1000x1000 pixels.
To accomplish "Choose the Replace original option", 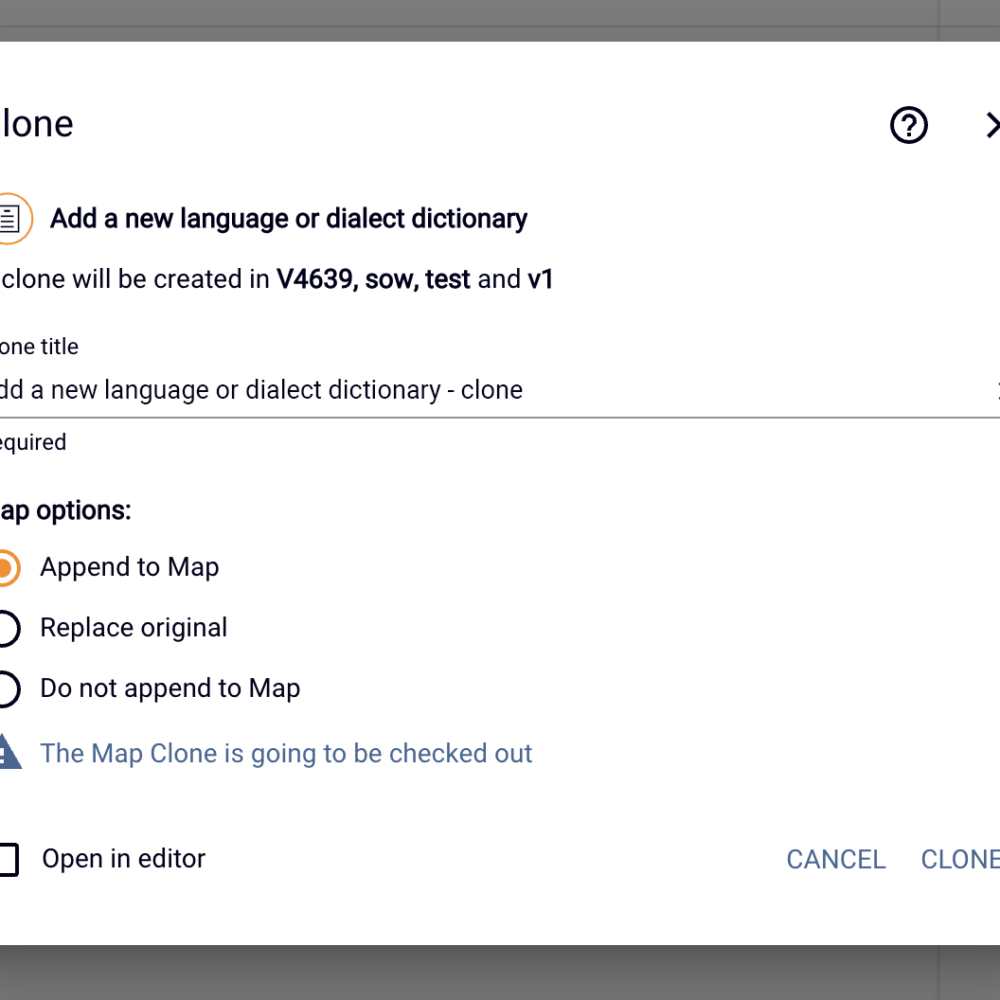I will (8, 628).
